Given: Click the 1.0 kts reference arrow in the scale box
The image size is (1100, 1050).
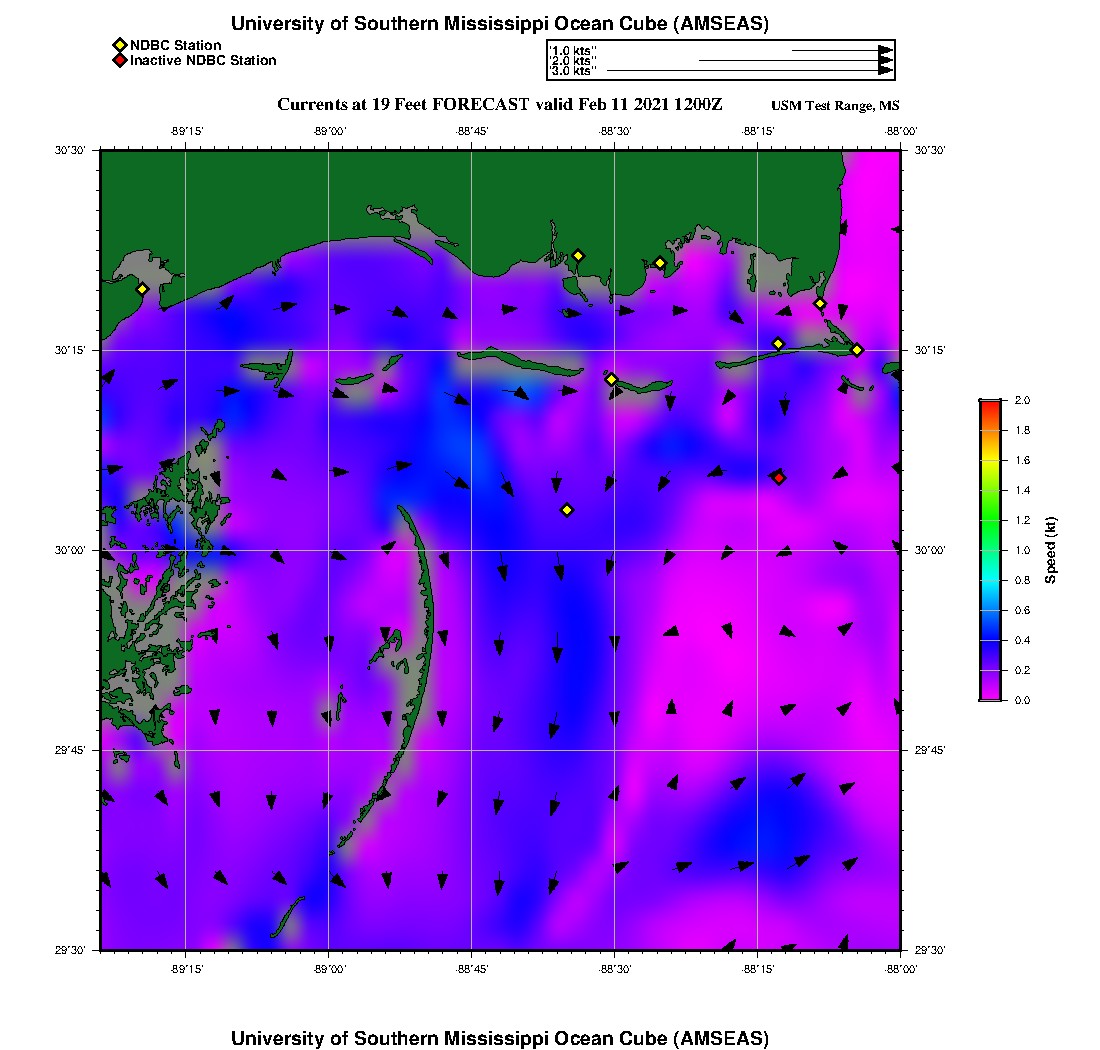Looking at the screenshot, I should click(x=843, y=51).
